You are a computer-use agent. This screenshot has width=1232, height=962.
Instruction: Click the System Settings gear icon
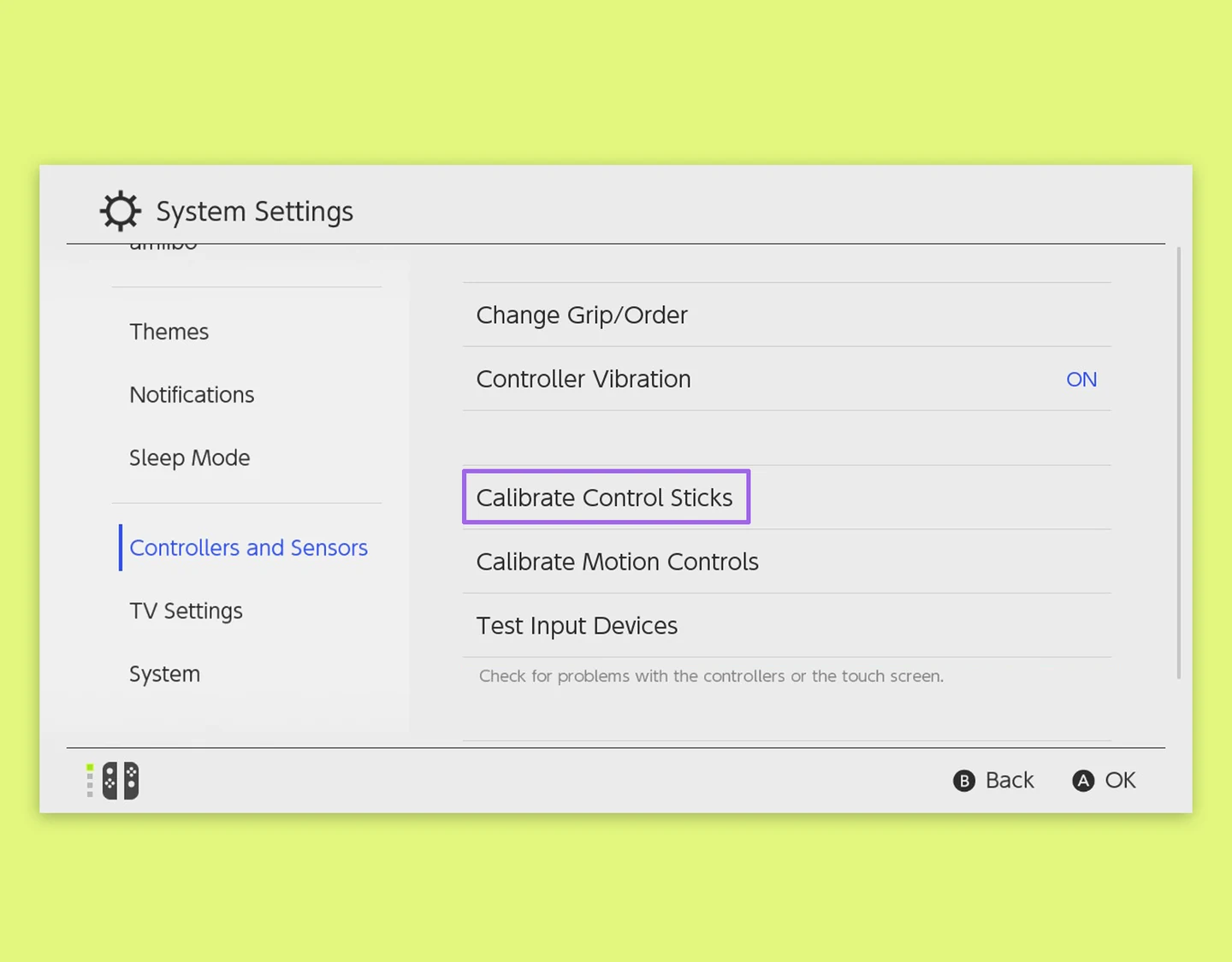click(121, 210)
